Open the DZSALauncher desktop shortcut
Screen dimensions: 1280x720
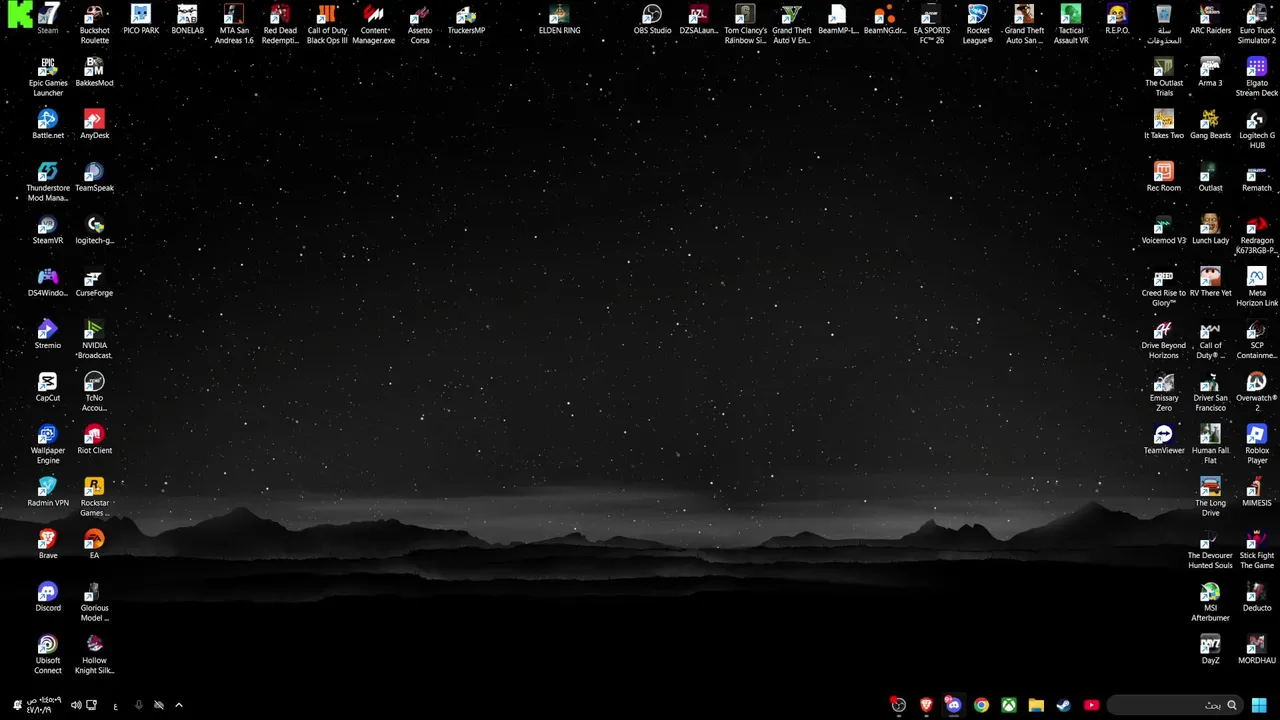[698, 20]
